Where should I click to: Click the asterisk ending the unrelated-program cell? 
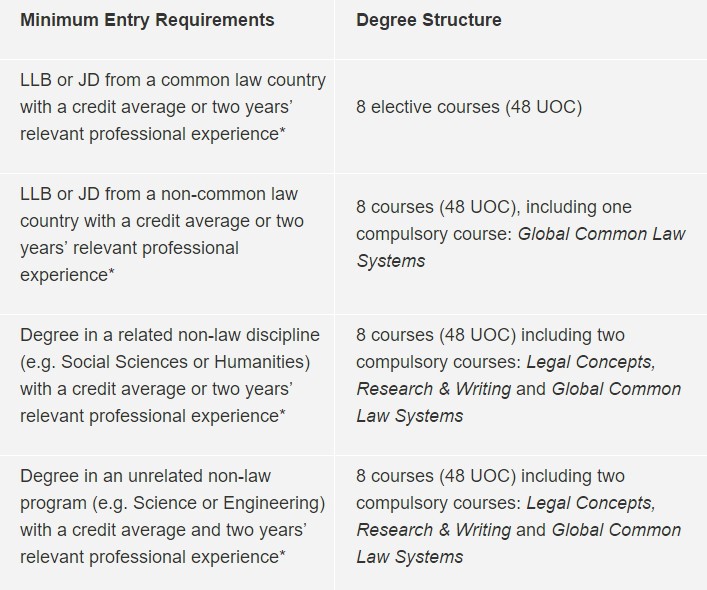point(283,554)
